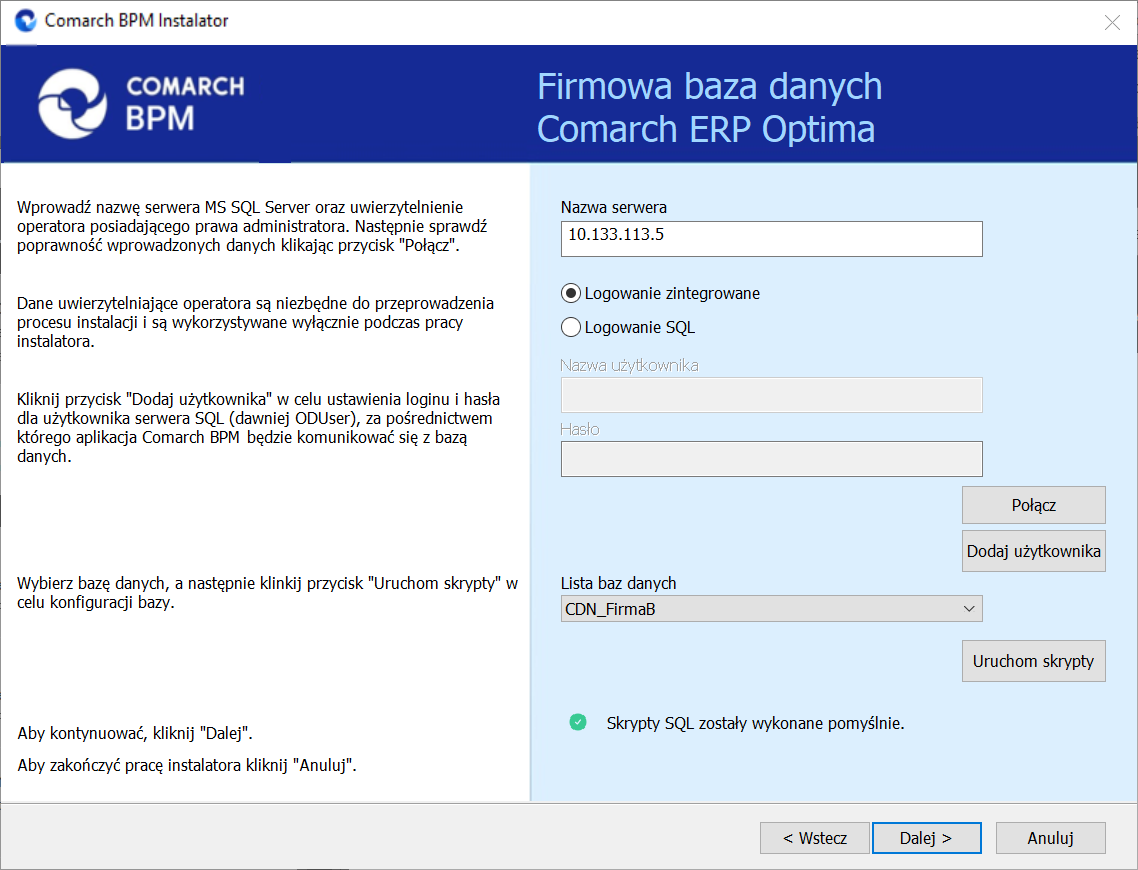Click the 'Skrypty SQL zostały wykonane pomyślnie.' message
This screenshot has height=870, width=1138.
(x=756, y=723)
